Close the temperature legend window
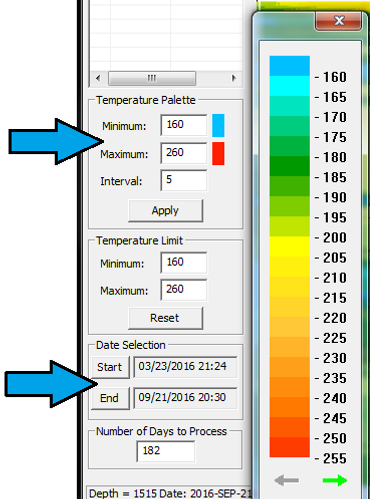 [x=338, y=21]
